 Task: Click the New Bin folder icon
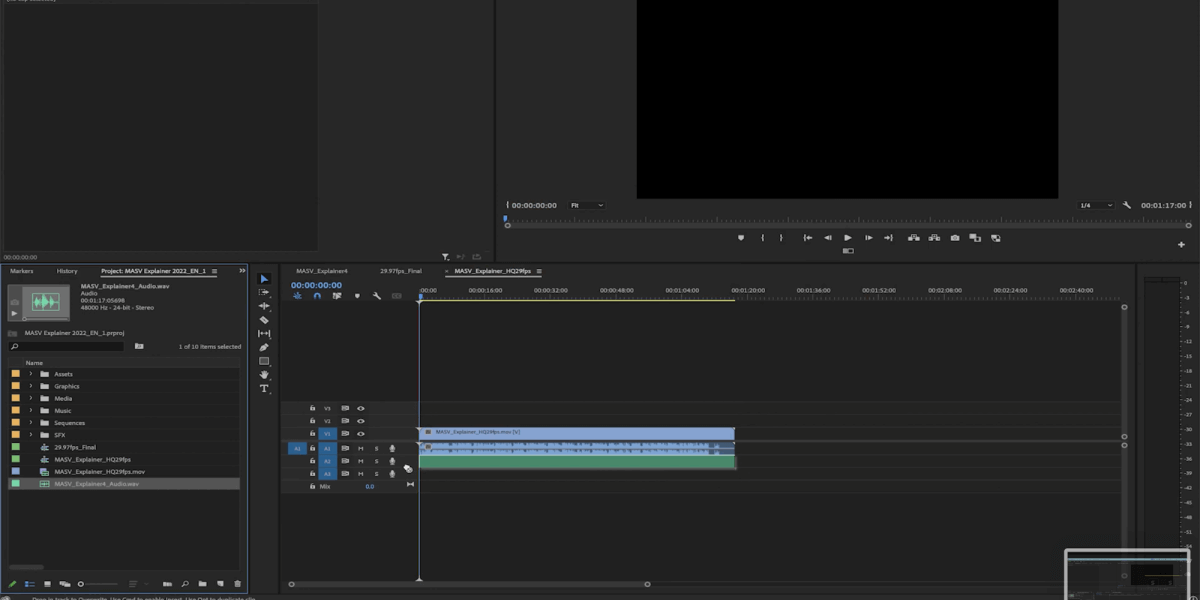[202, 584]
